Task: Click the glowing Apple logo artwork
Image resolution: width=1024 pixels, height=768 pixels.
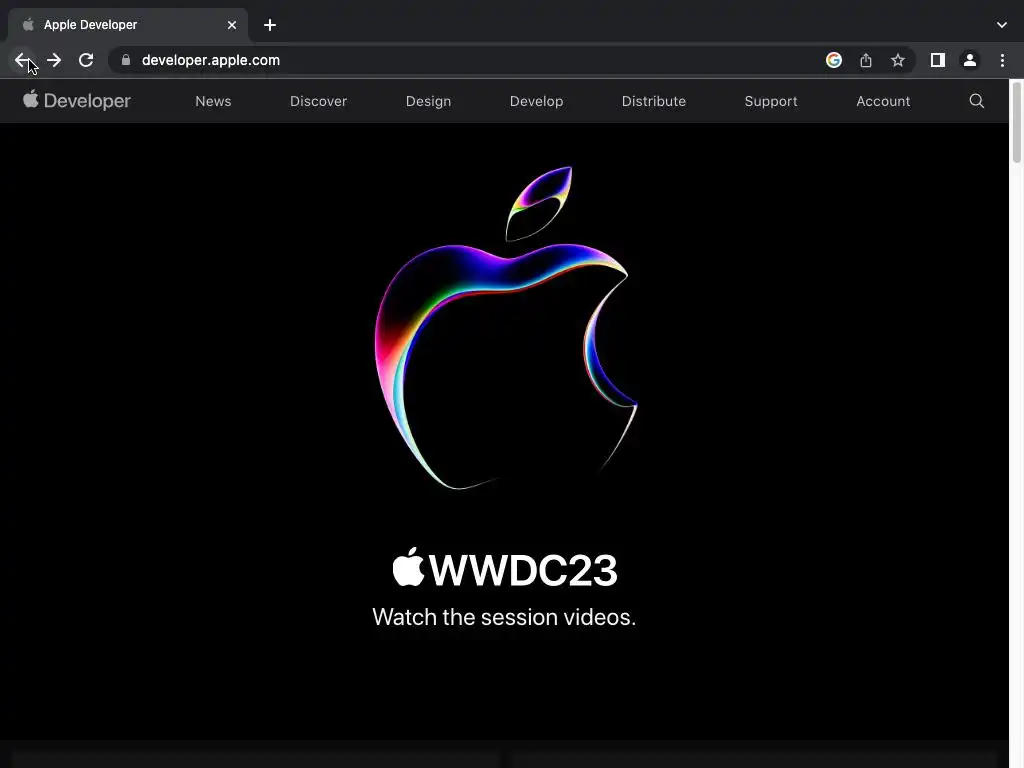Action: (x=506, y=328)
